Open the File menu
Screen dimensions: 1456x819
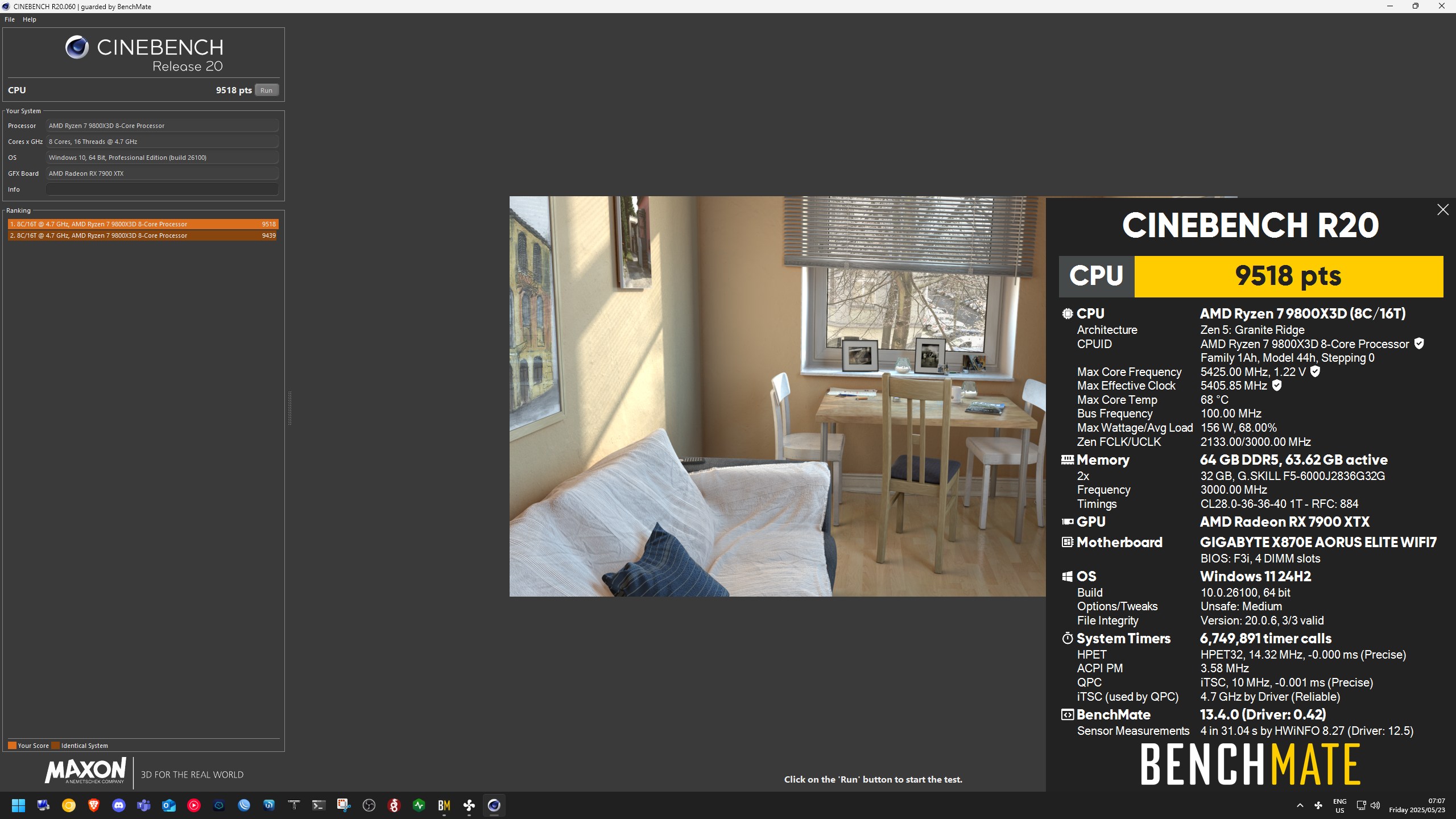pos(10,19)
